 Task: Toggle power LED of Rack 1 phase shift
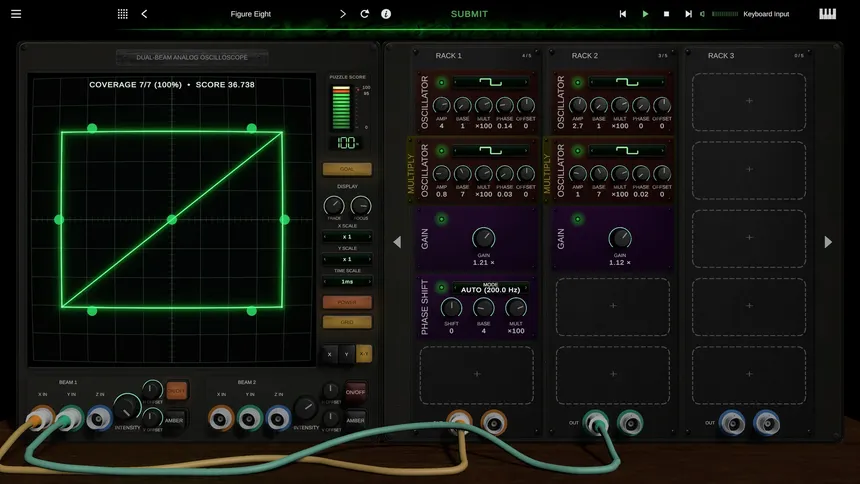[x=442, y=288]
